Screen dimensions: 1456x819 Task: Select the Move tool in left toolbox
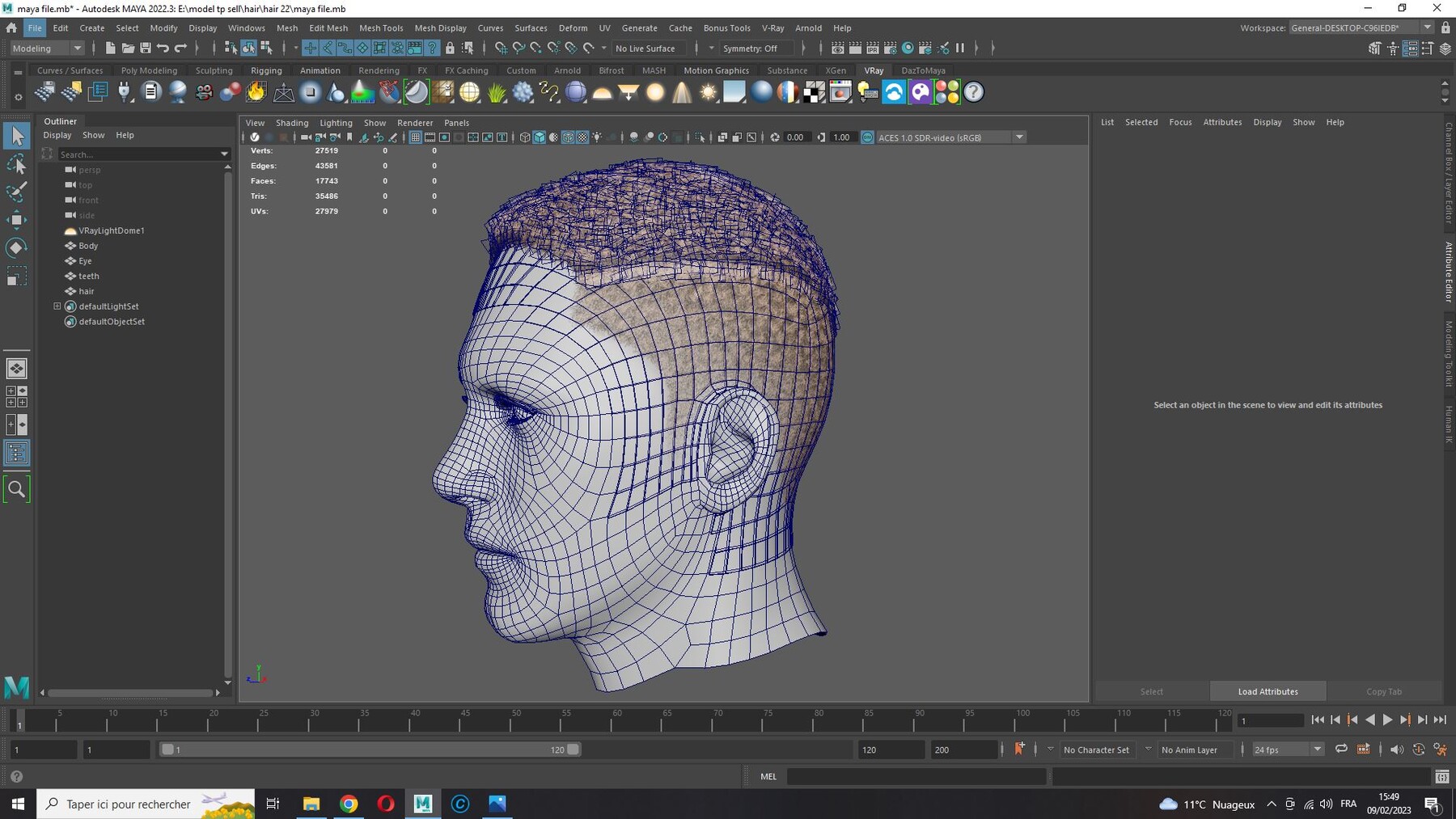tap(16, 220)
